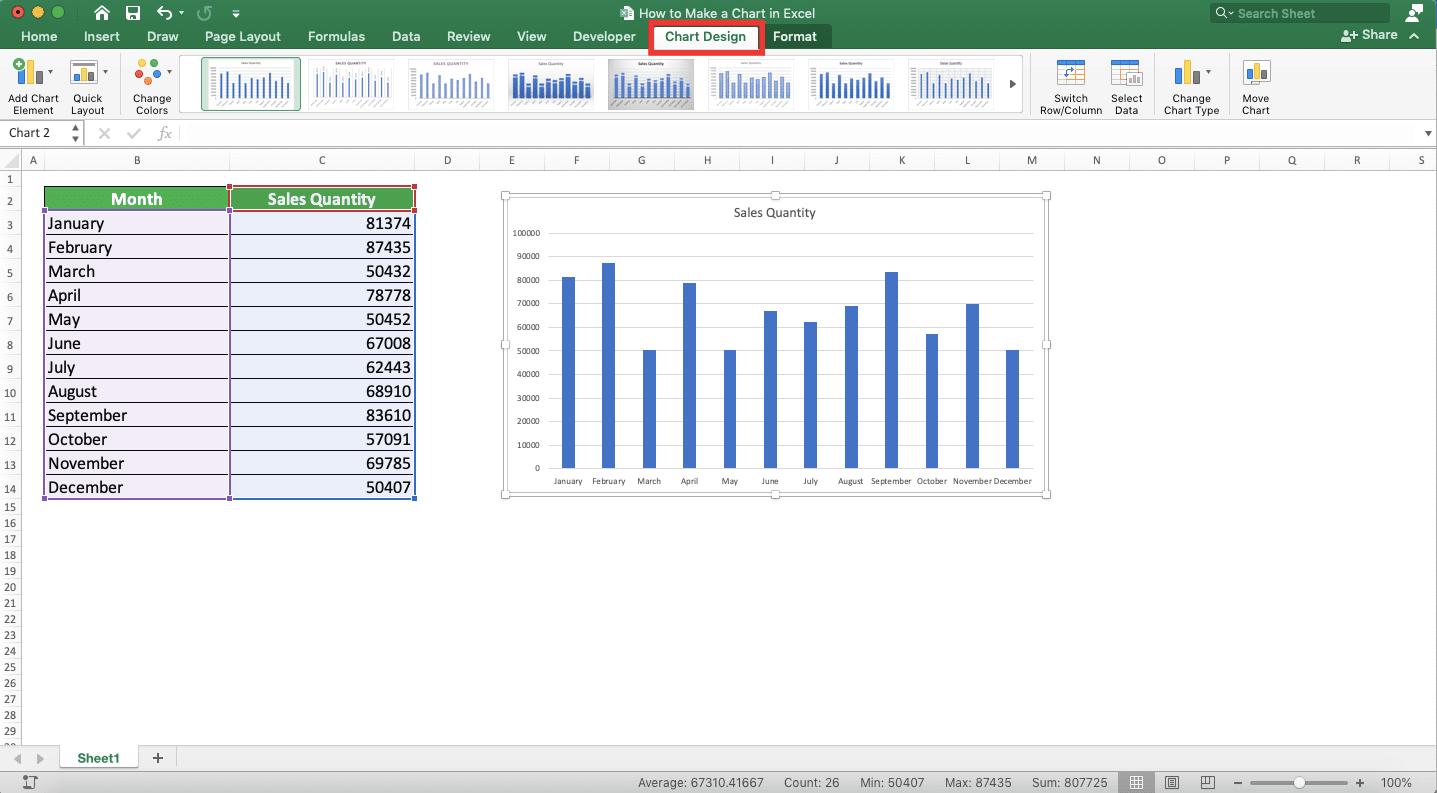
Task: Click the Name Box showing Chart 2
Action: point(36,133)
